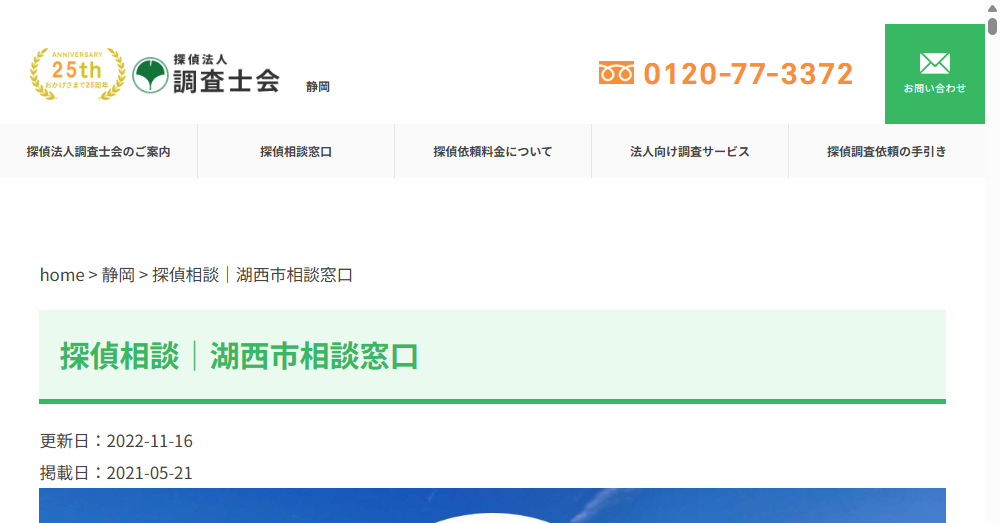Click the green ginkgo leaf logo icon

pyautogui.click(x=149, y=74)
